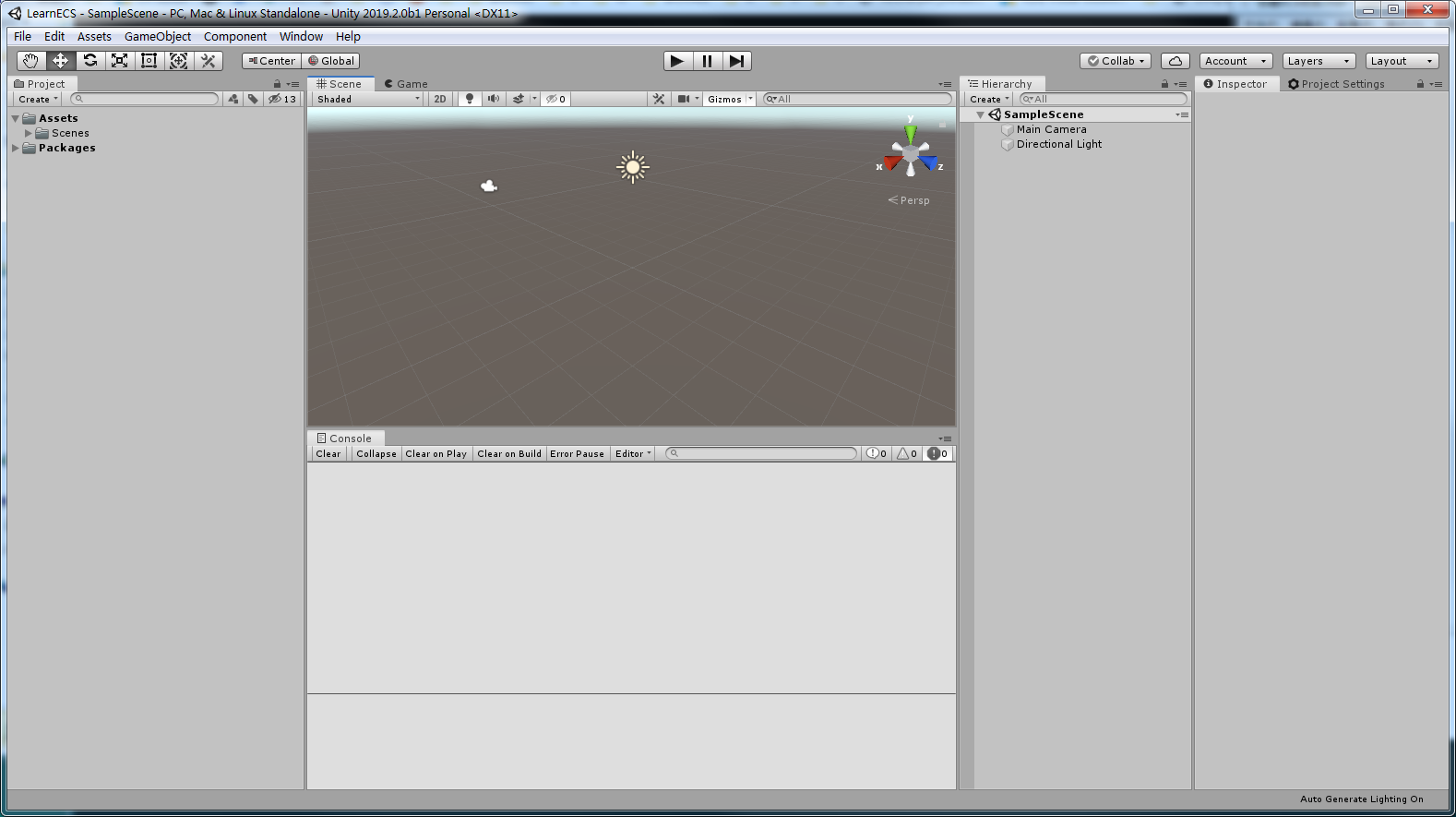1456x817 pixels.
Task: Open the Console Editor dropdown
Action: [x=633, y=453]
